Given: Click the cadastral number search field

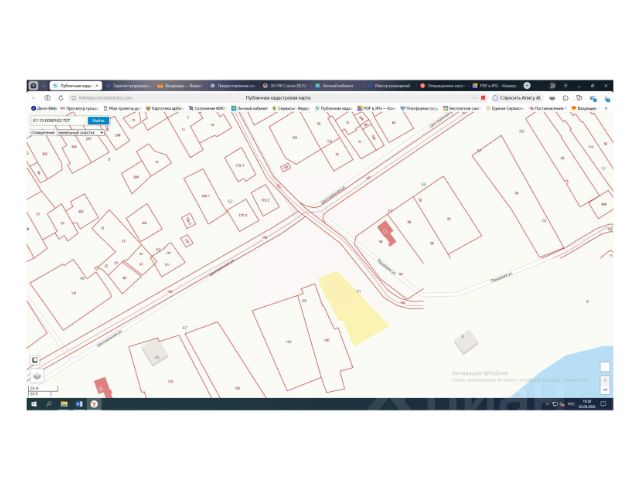Looking at the screenshot, I should tap(59, 120).
